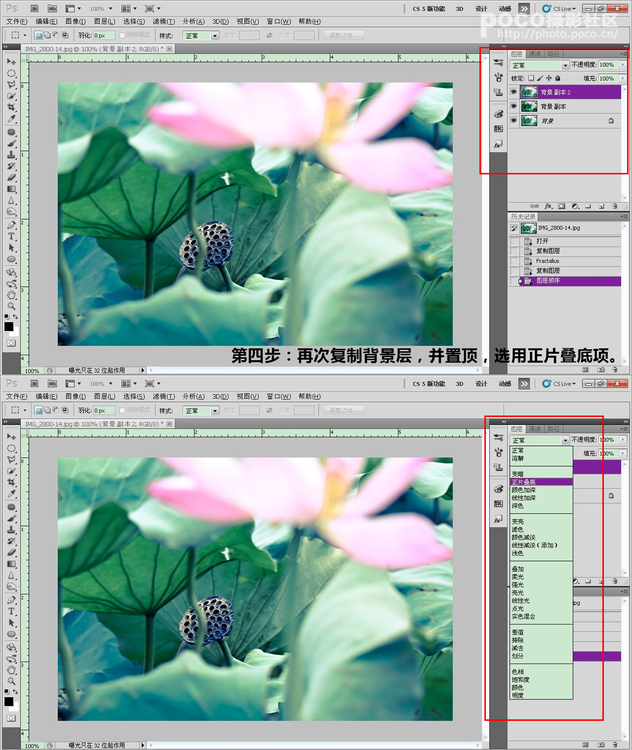Pick the Crop tool in the lower window

11,483
